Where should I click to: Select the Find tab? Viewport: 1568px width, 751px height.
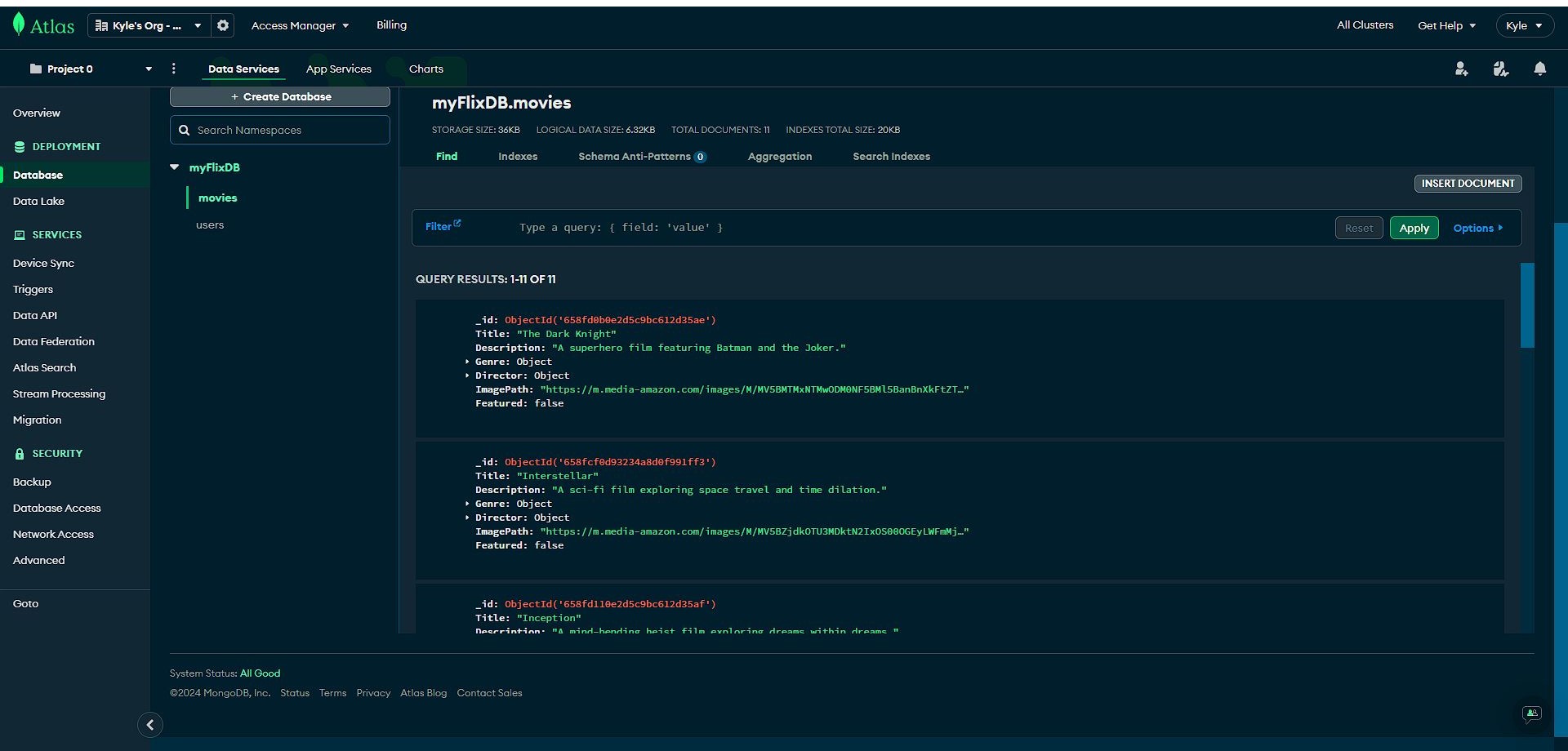pos(447,156)
